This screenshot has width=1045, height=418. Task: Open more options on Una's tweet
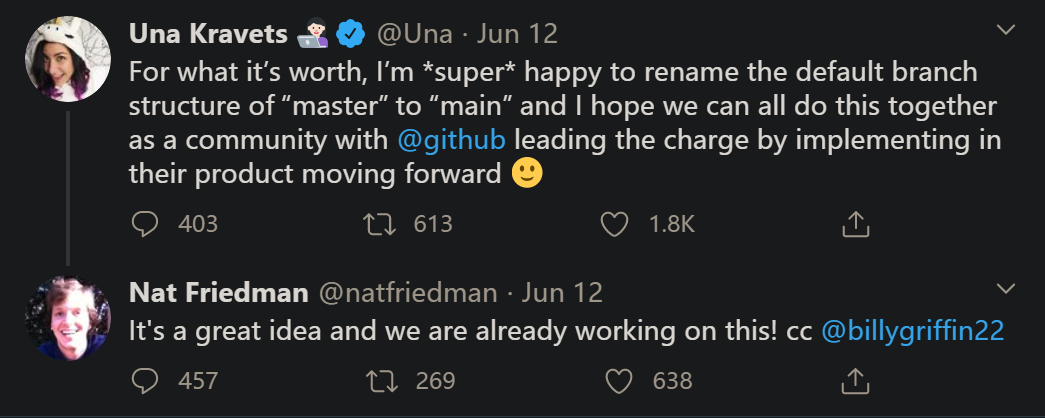click(x=1006, y=31)
